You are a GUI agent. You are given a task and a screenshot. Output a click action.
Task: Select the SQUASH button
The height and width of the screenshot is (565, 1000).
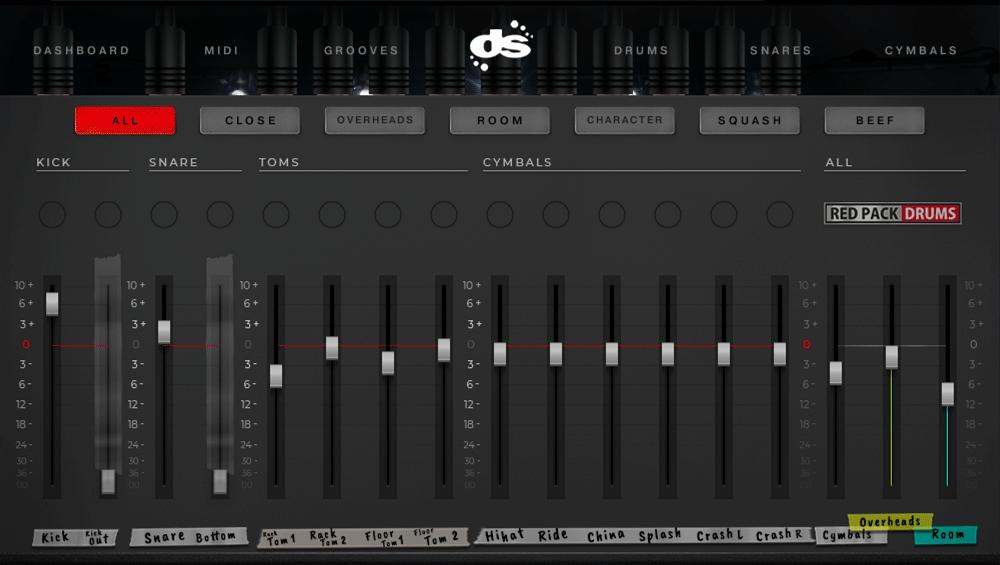click(x=750, y=120)
